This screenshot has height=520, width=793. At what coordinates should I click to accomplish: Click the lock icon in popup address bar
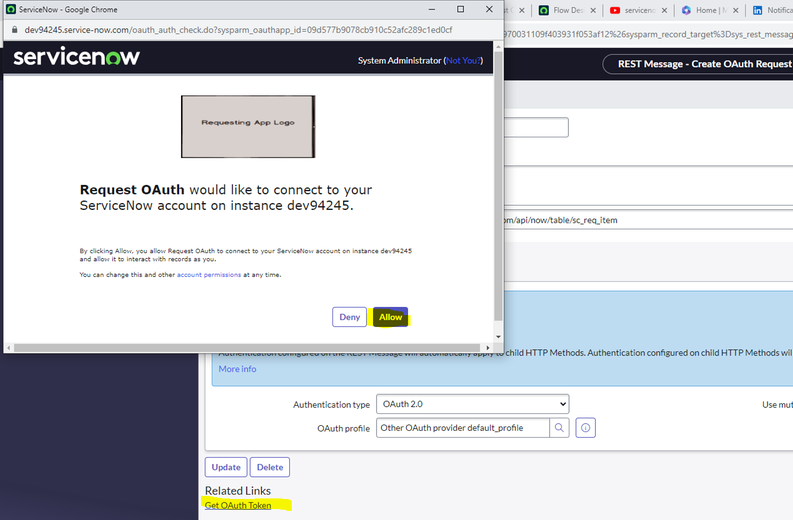coord(14,30)
